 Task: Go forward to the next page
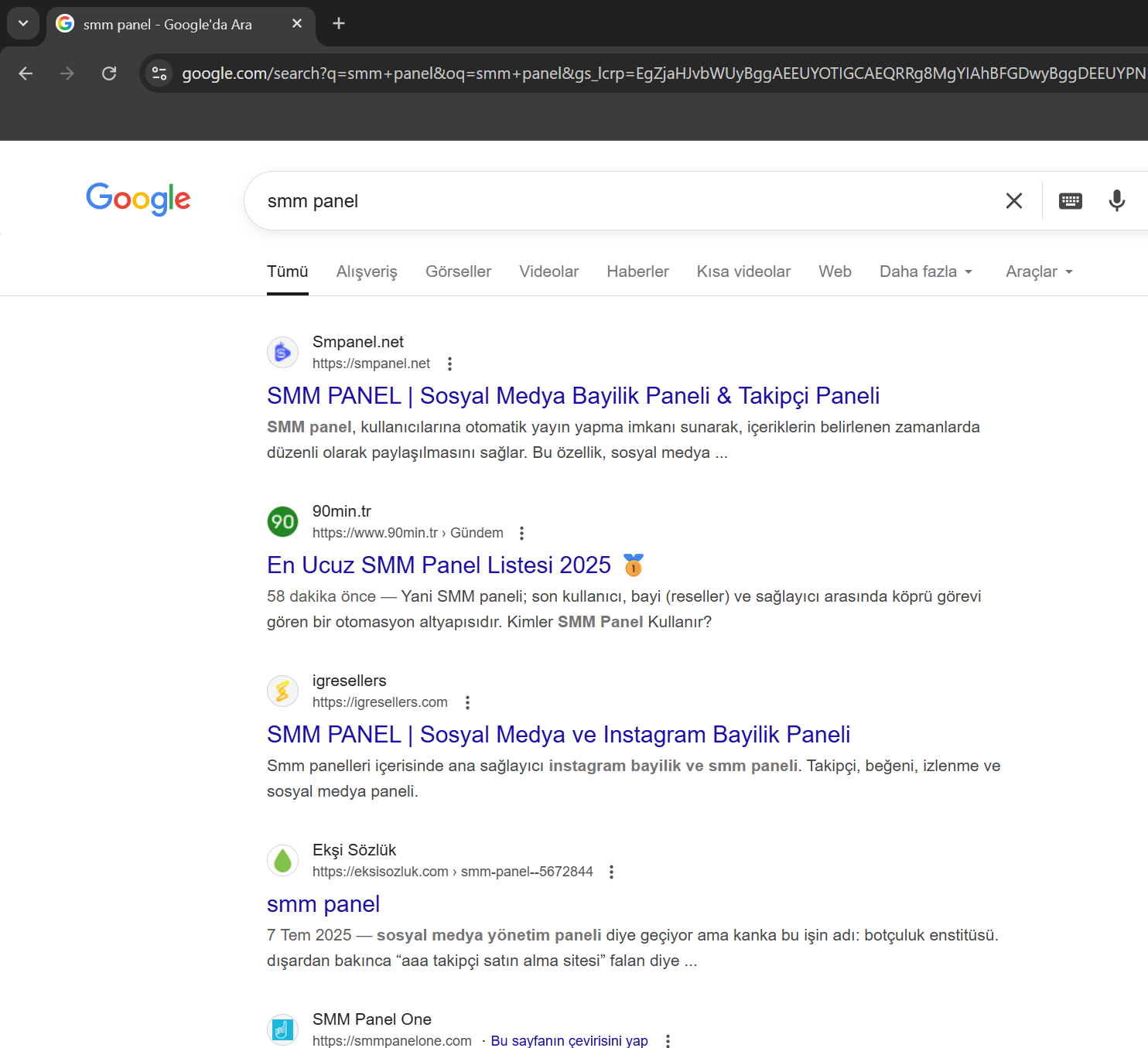pos(67,73)
